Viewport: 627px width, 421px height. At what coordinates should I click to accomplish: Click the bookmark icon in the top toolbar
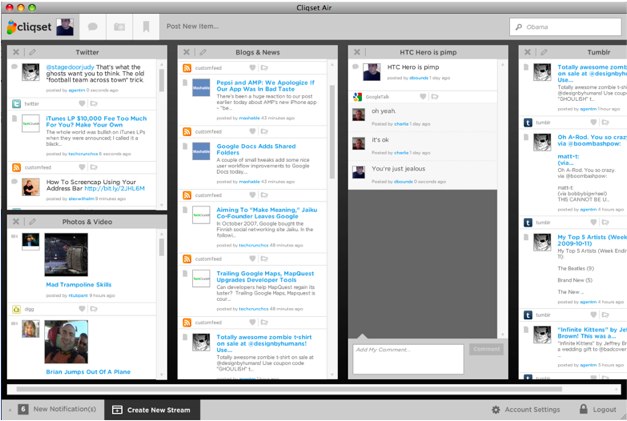(146, 27)
